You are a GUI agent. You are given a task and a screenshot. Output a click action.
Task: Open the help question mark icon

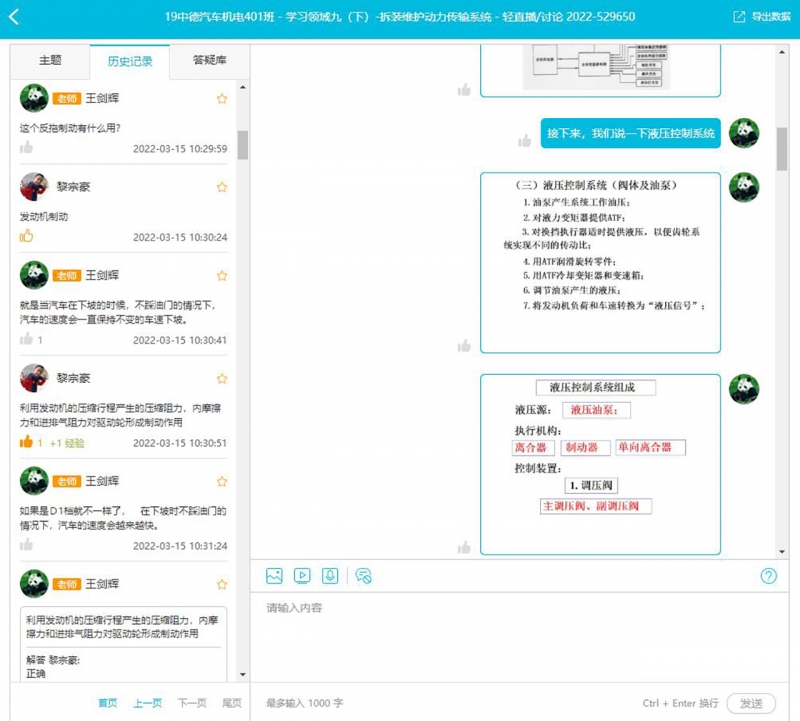pyautogui.click(x=768, y=576)
